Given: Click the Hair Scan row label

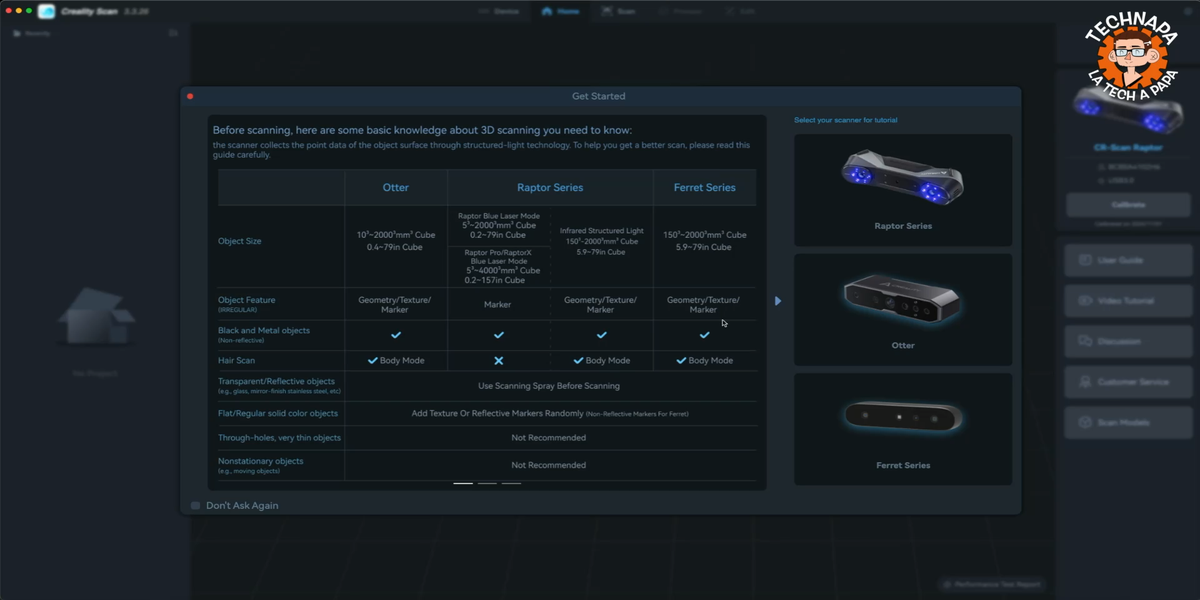Looking at the screenshot, I should point(236,360).
